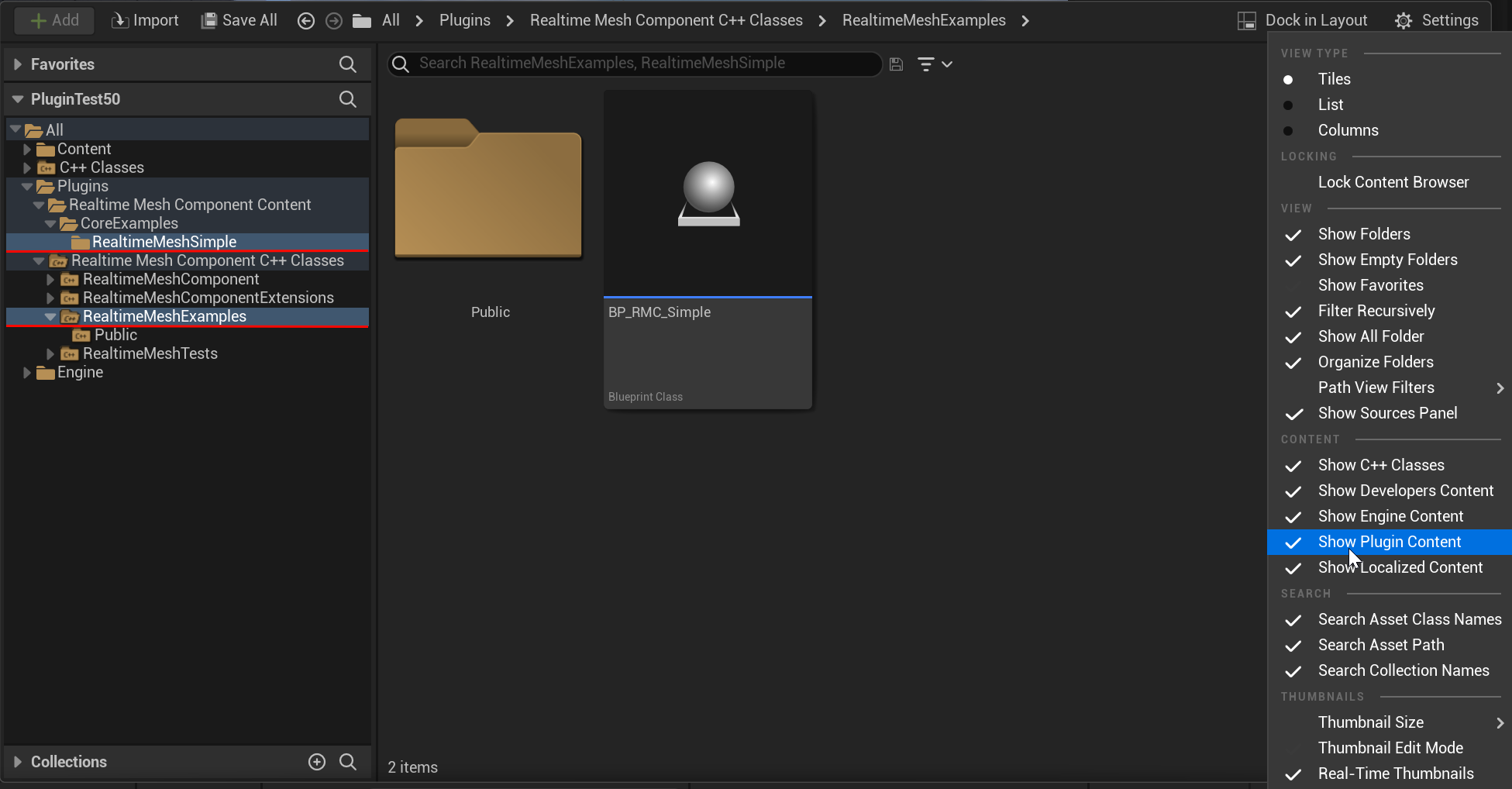Open the Path View Filters submenu

pos(1376,388)
